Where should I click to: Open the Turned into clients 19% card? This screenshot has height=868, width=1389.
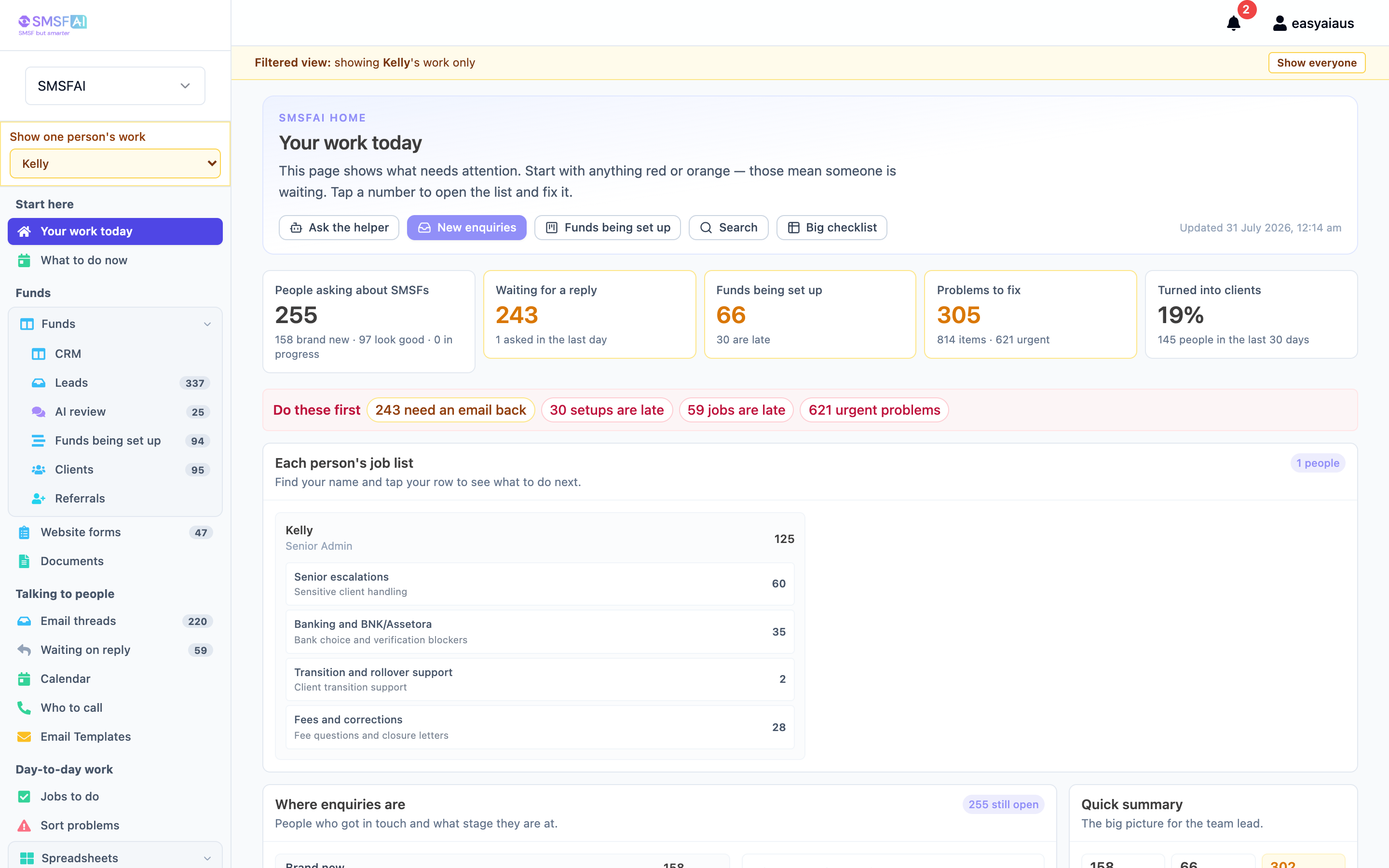coord(1251,314)
